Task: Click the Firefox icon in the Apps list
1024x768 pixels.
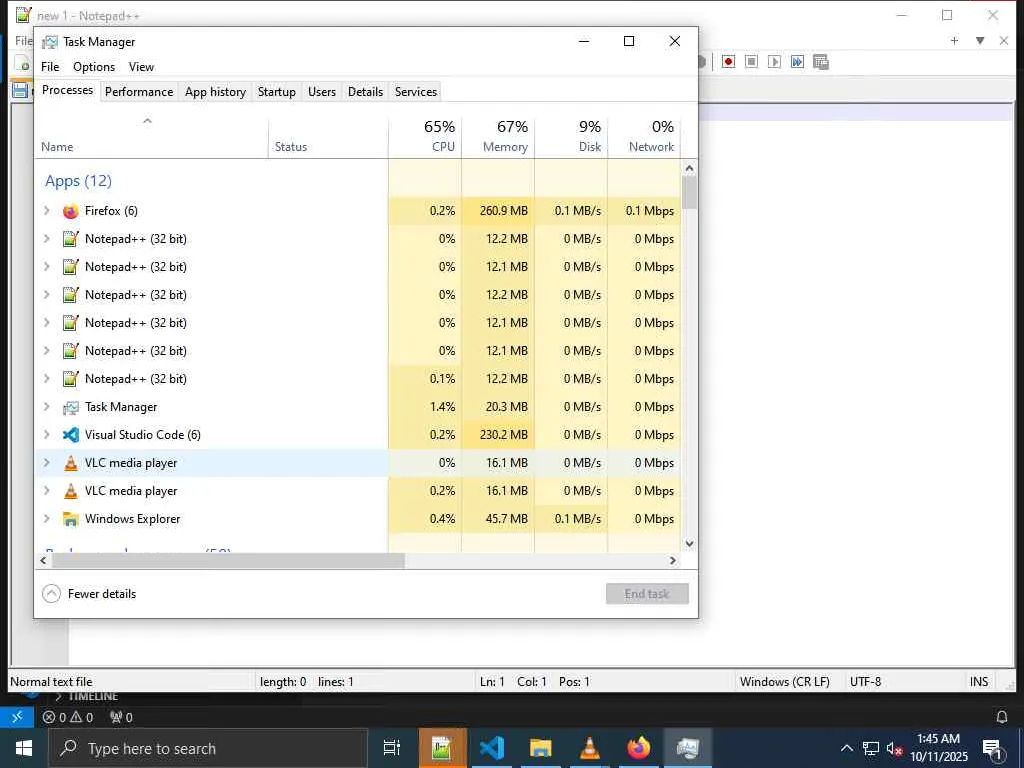Action: 71,211
